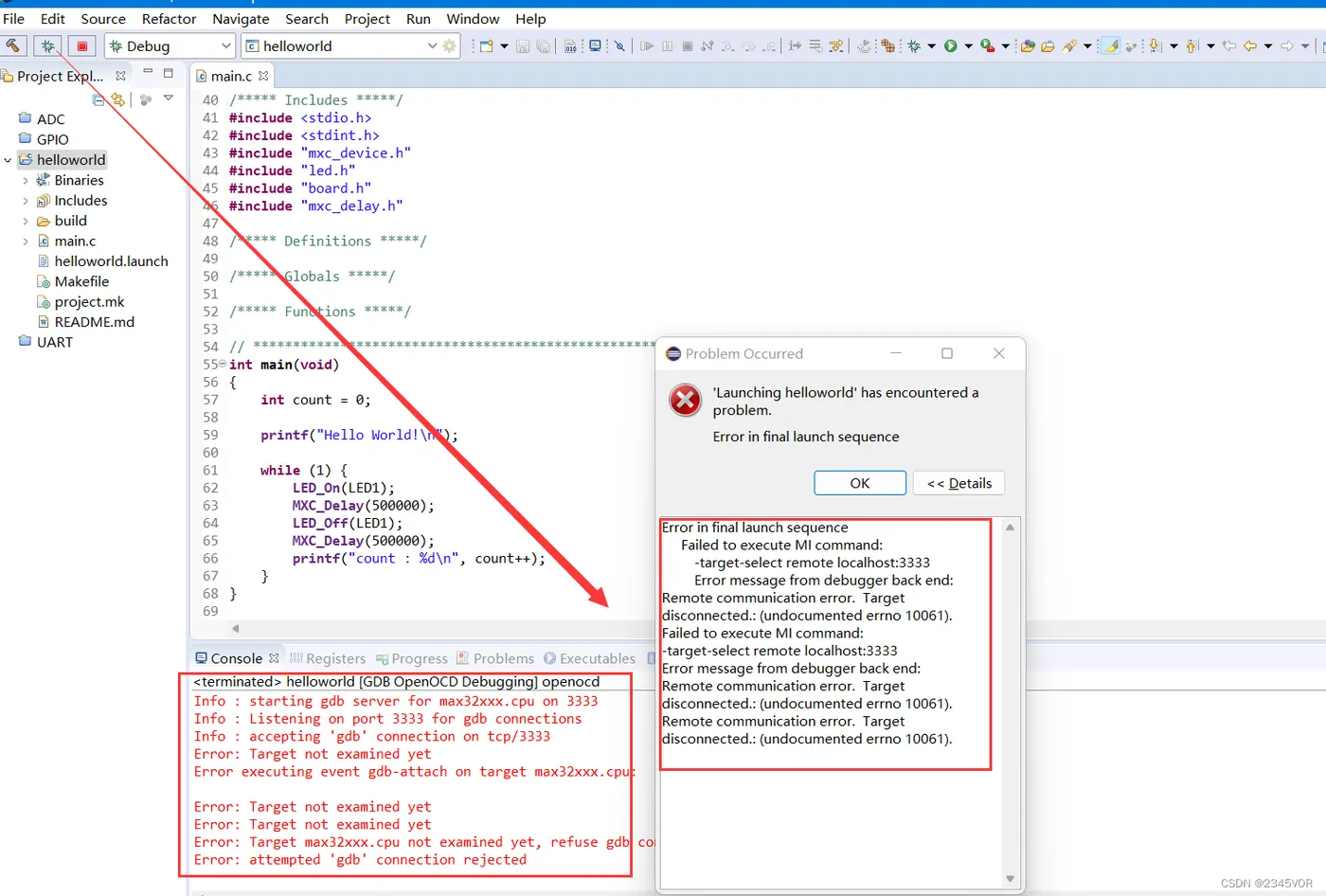The width and height of the screenshot is (1326, 896).
Task: Click the << Details button
Action: tap(959, 483)
